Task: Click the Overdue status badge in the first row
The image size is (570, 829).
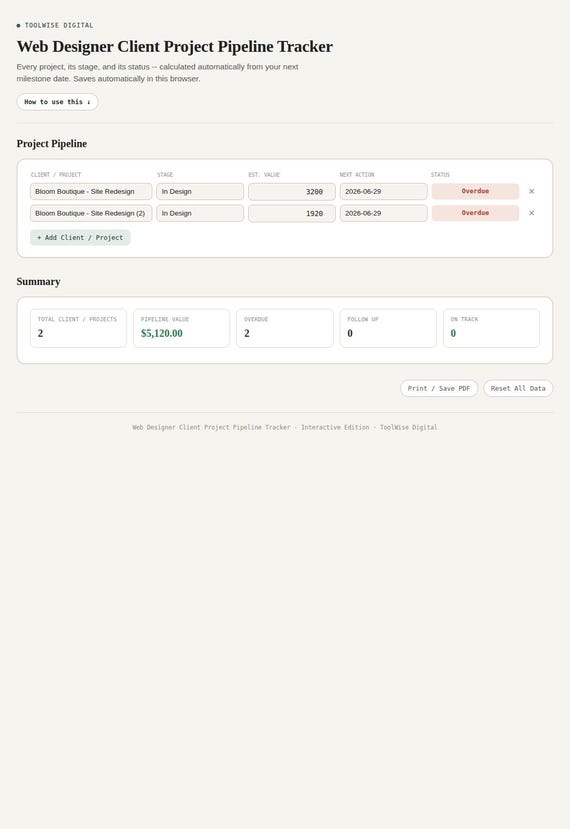Action: coord(475,191)
